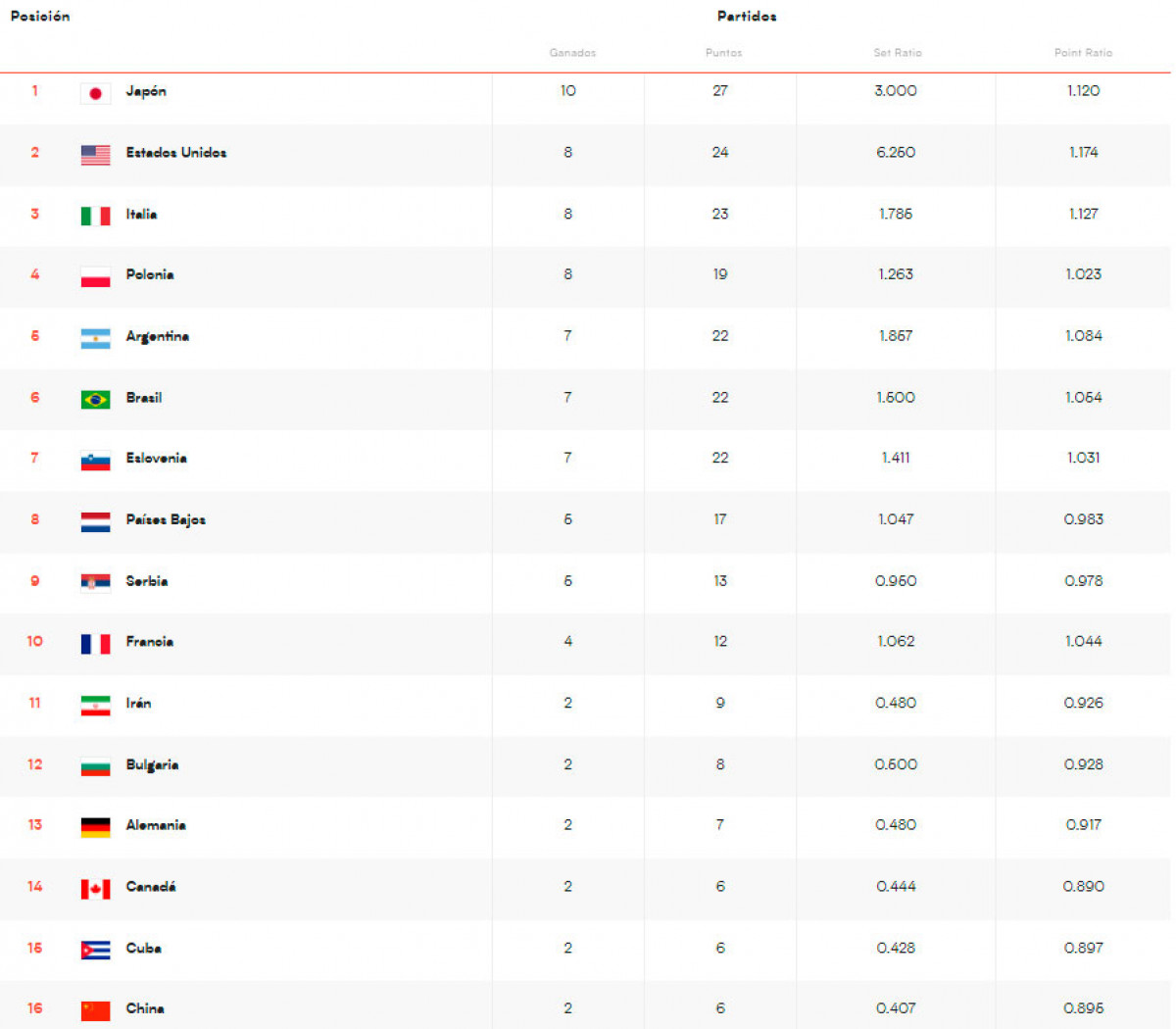The height and width of the screenshot is (1029, 1176).
Task: Sort by the Set Ratio column header
Action: pyautogui.click(x=898, y=53)
